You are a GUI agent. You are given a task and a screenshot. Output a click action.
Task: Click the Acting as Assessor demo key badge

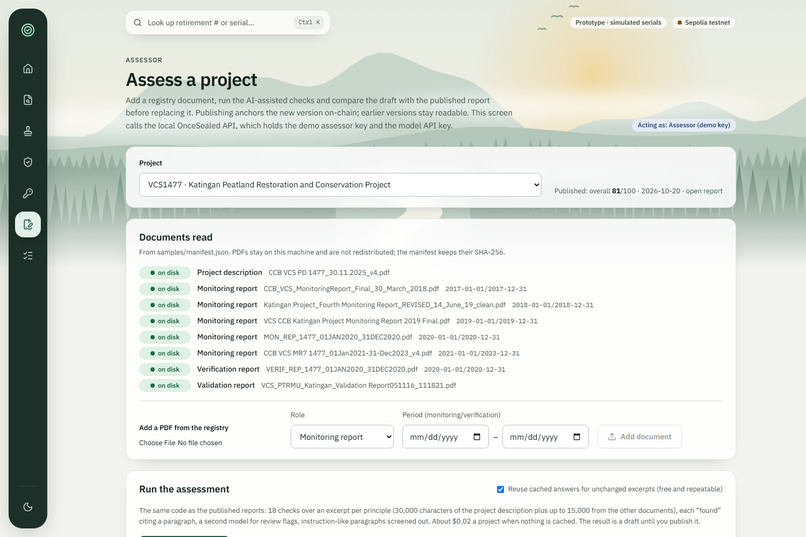click(x=683, y=125)
